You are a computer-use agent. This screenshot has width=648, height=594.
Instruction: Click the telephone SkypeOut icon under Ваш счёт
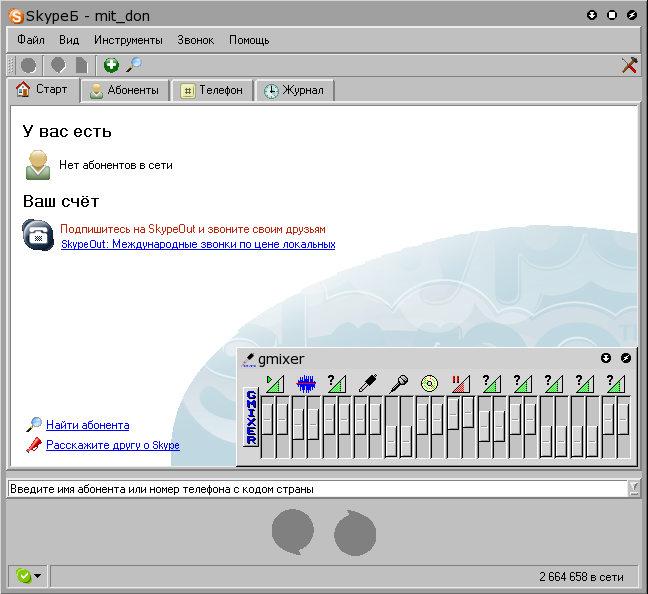tap(38, 235)
